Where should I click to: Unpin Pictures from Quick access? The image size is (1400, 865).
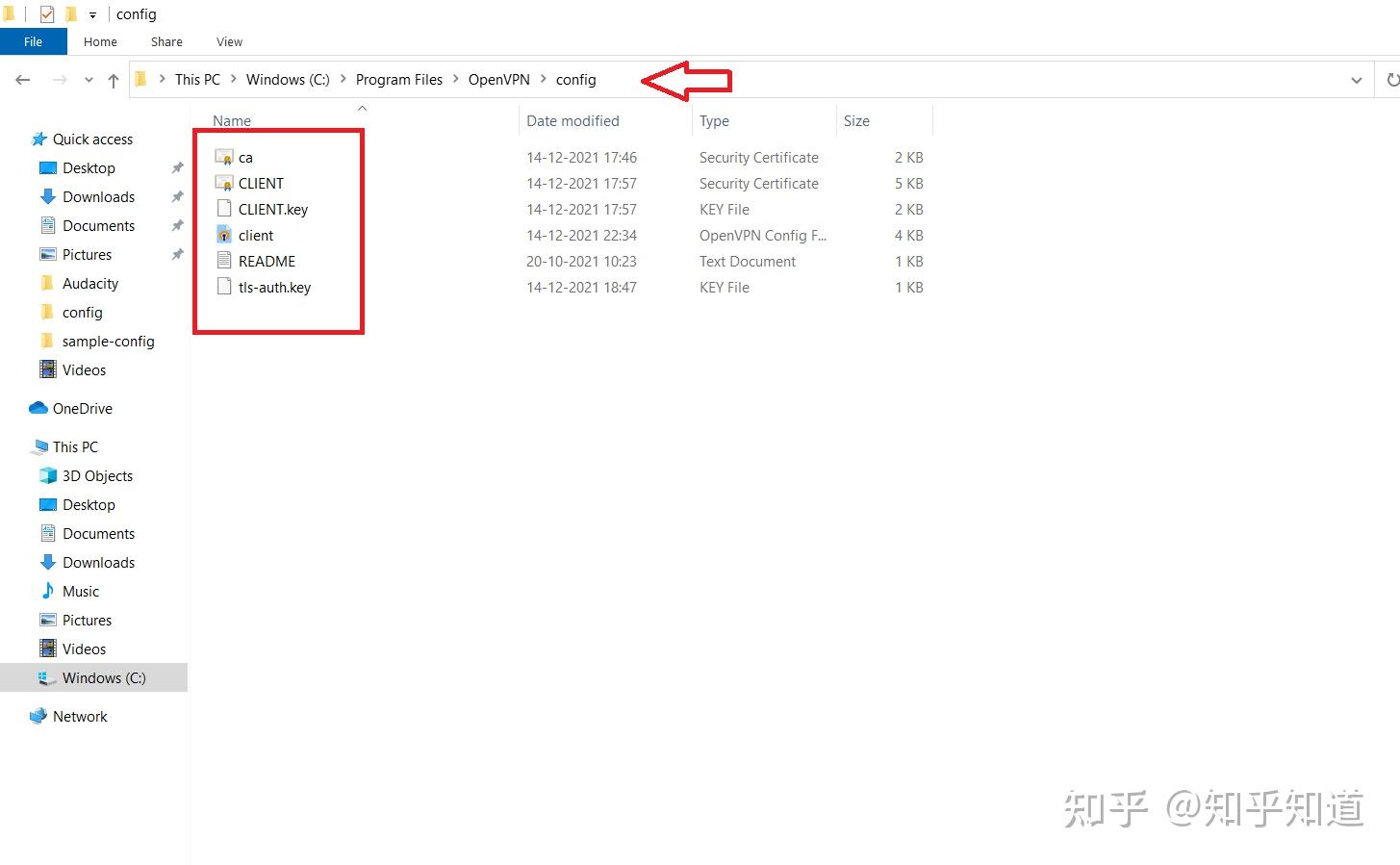point(176,254)
